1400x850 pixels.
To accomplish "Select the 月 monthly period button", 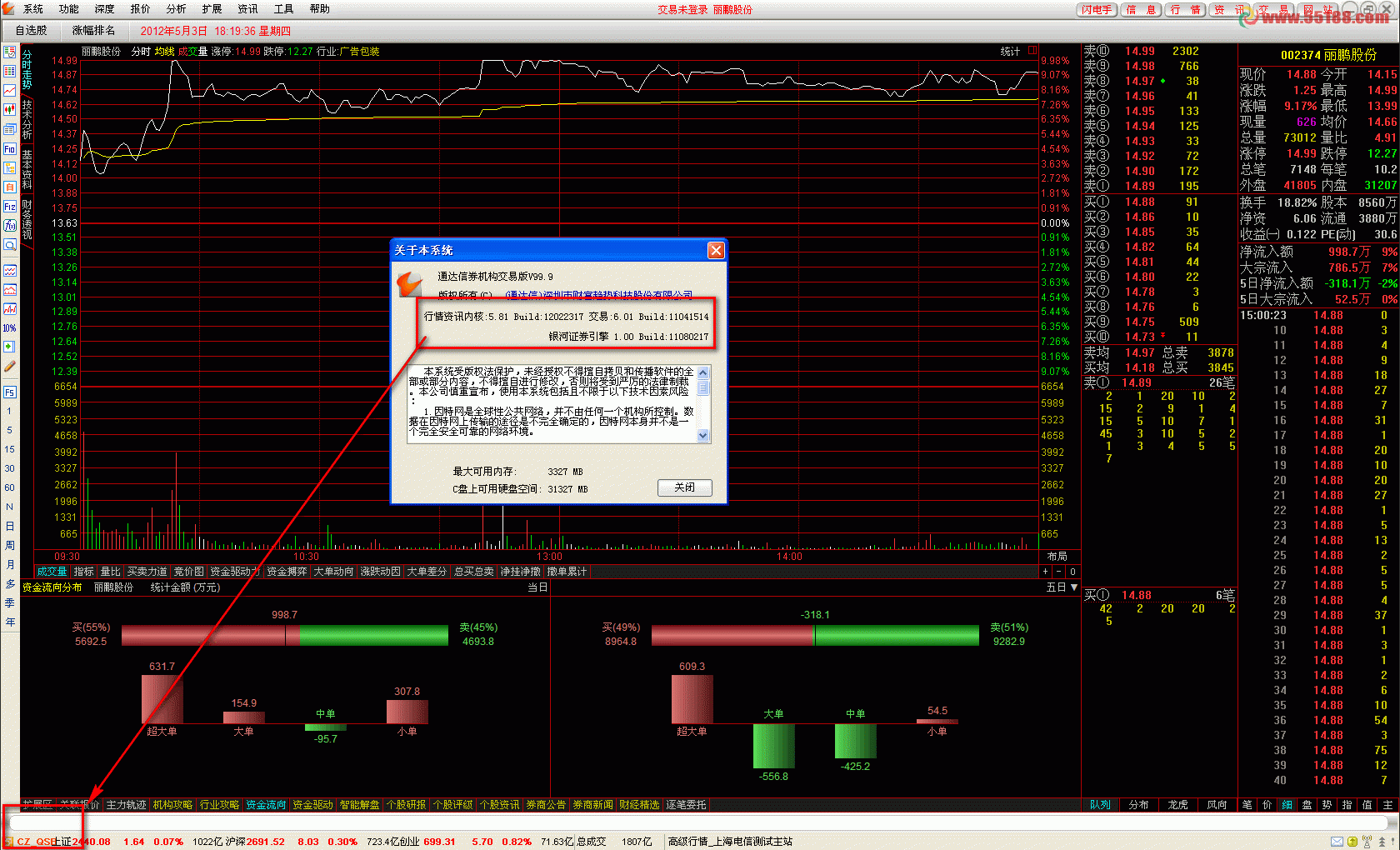I will [9, 565].
